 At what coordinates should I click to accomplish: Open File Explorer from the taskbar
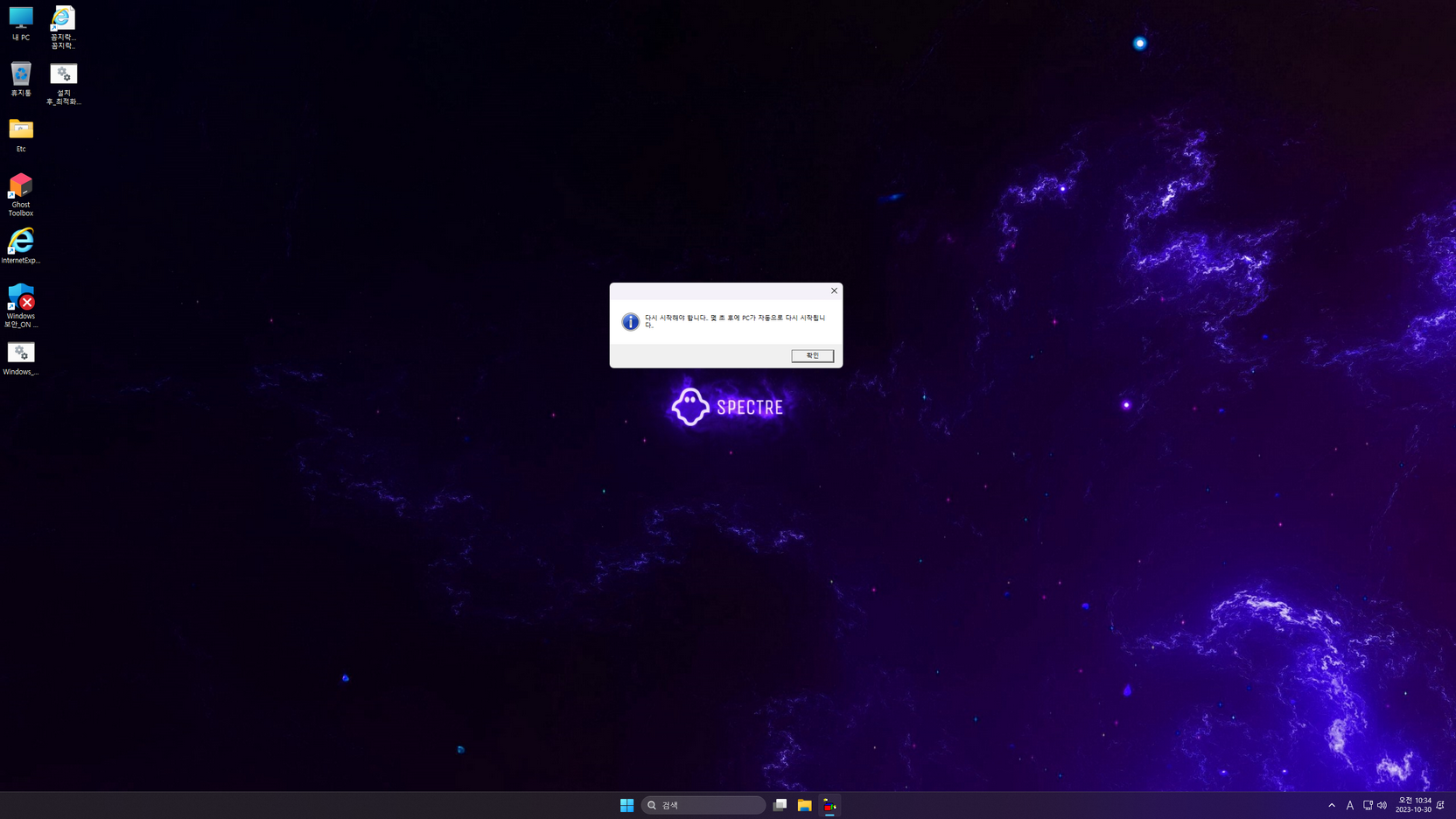coord(804,805)
